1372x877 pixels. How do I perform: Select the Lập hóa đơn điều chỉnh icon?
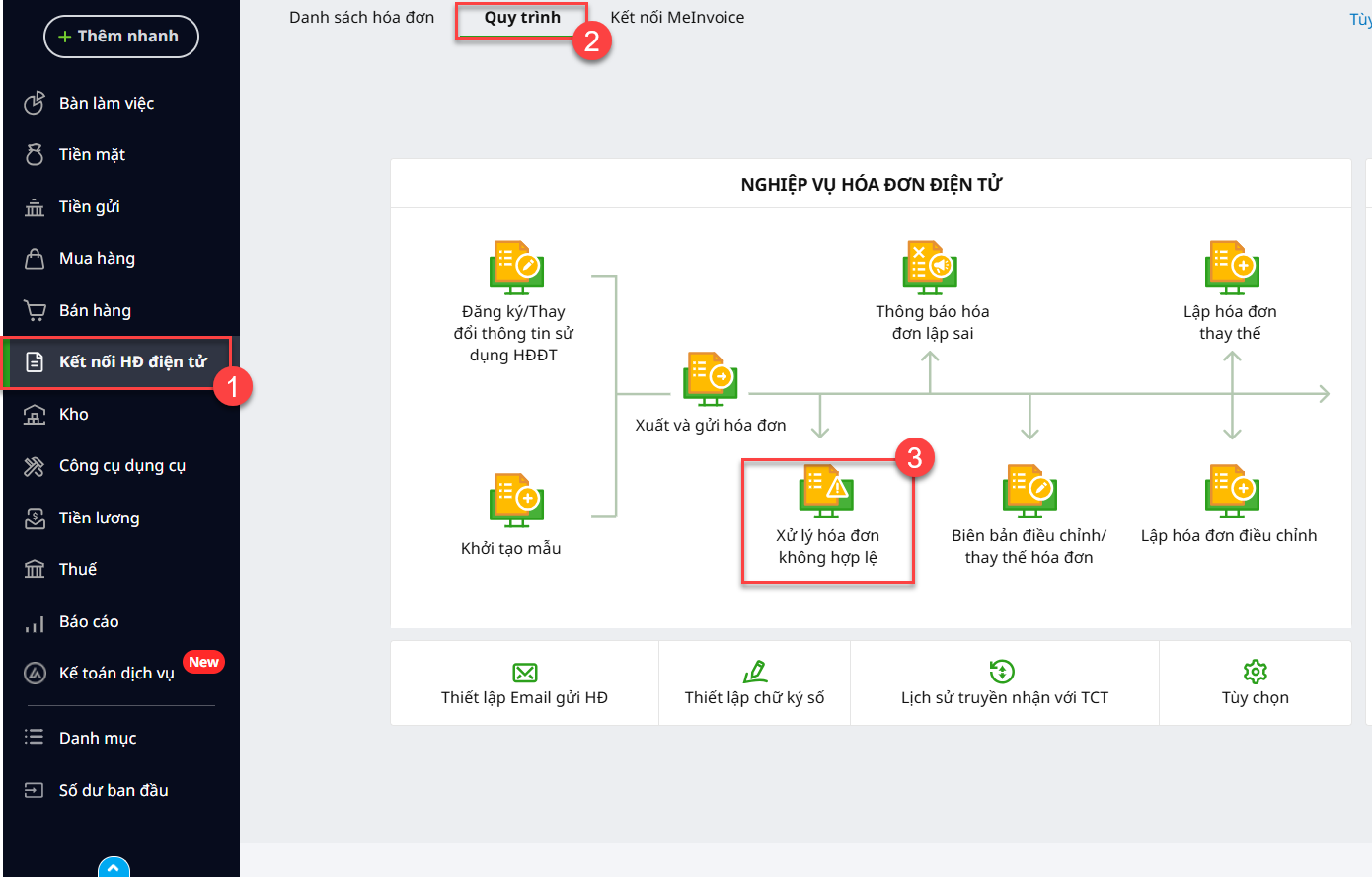point(1231,491)
